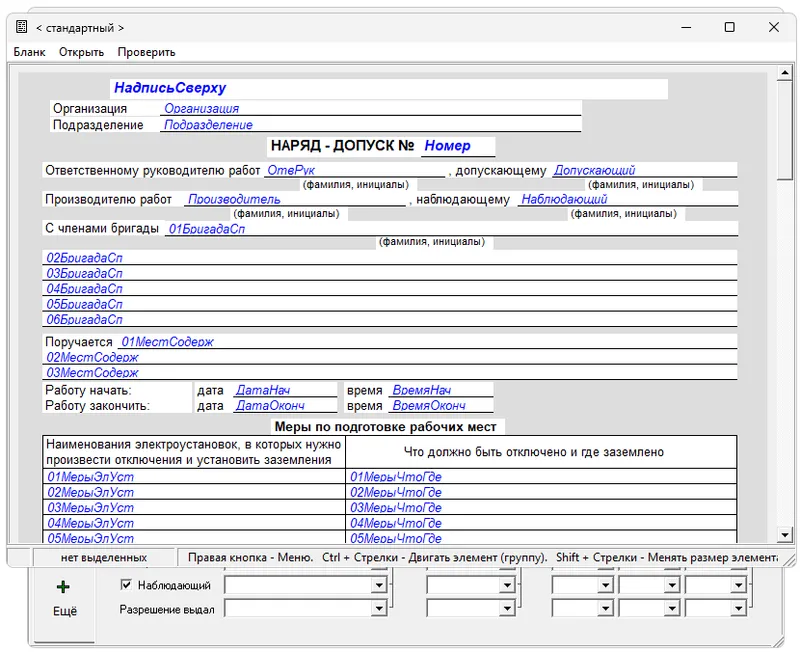Viewport: 800px width, 652px height.
Task: Select the Допускающий field
Action: pos(644,170)
